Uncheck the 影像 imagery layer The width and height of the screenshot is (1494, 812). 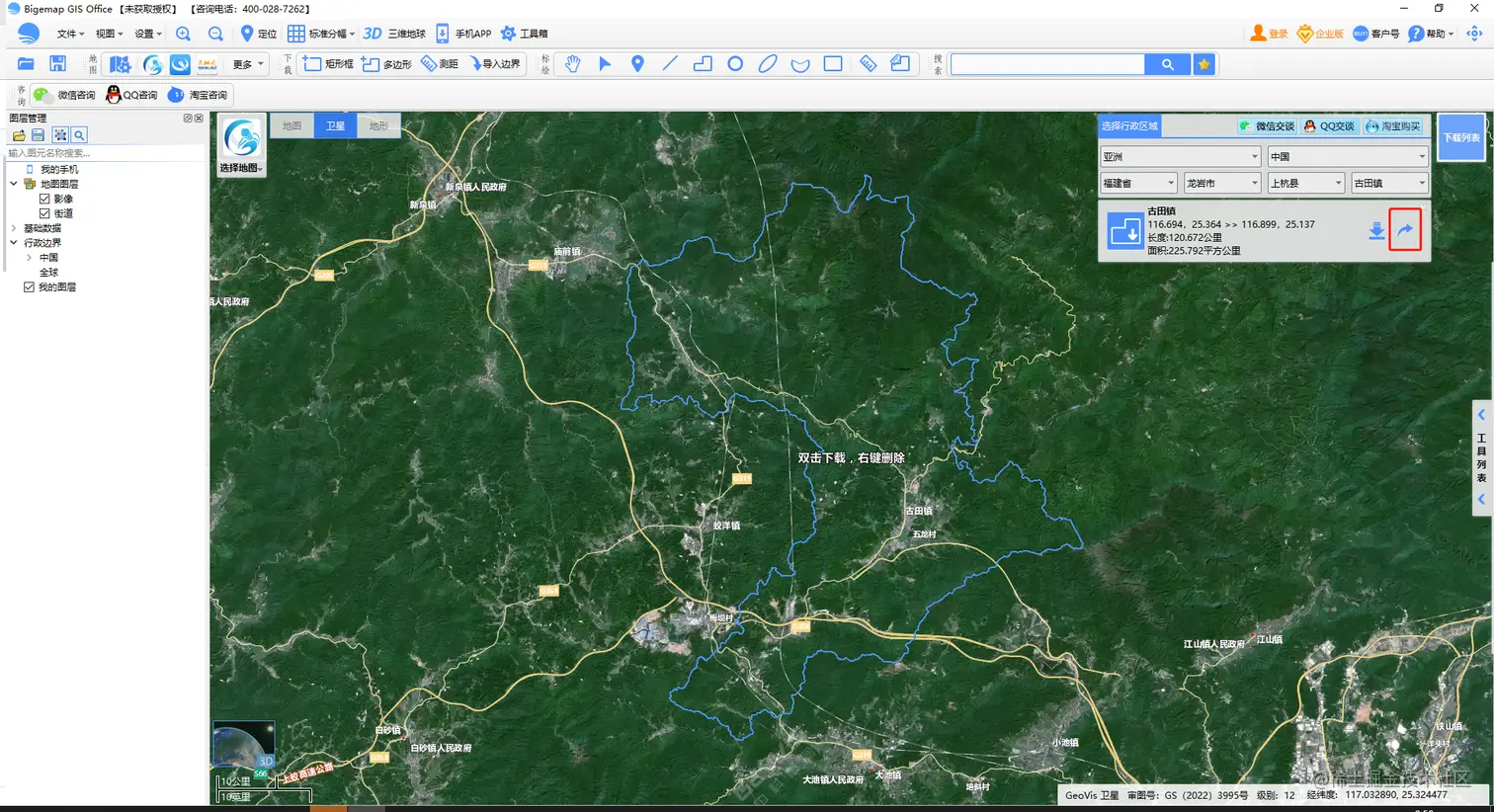(42, 198)
